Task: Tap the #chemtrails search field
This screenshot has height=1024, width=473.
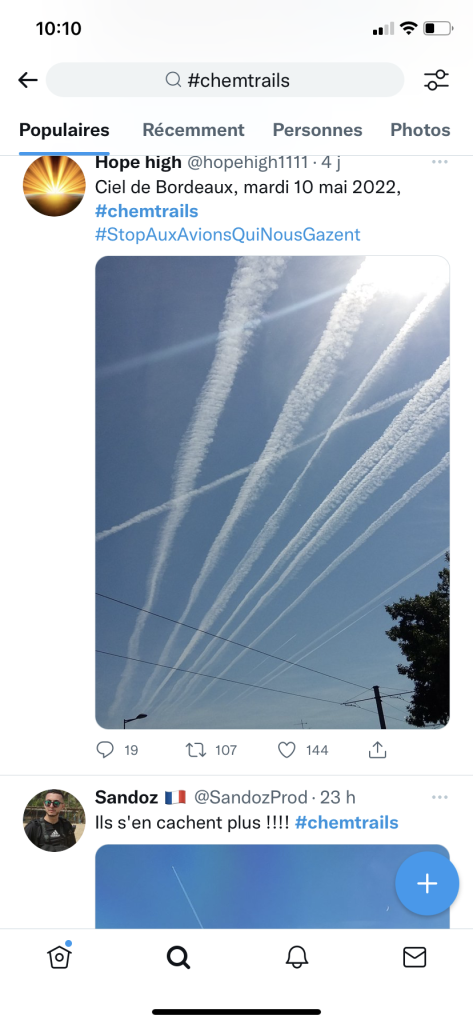Action: pos(225,80)
